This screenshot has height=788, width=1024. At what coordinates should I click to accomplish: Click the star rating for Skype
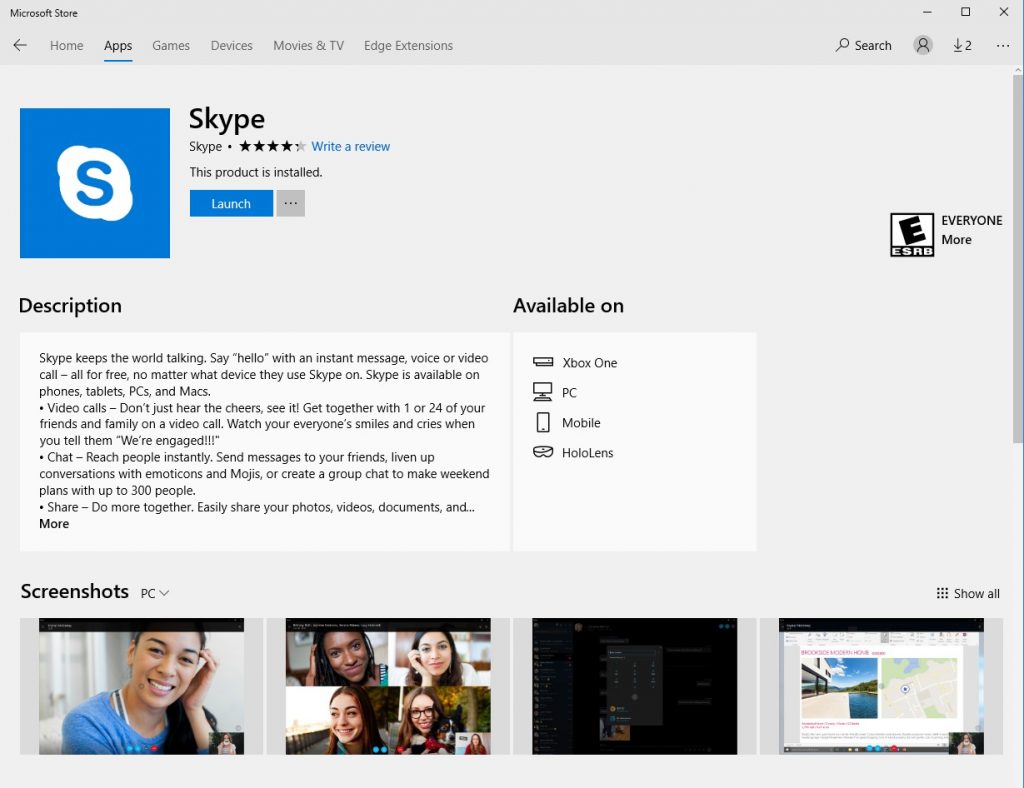click(272, 147)
